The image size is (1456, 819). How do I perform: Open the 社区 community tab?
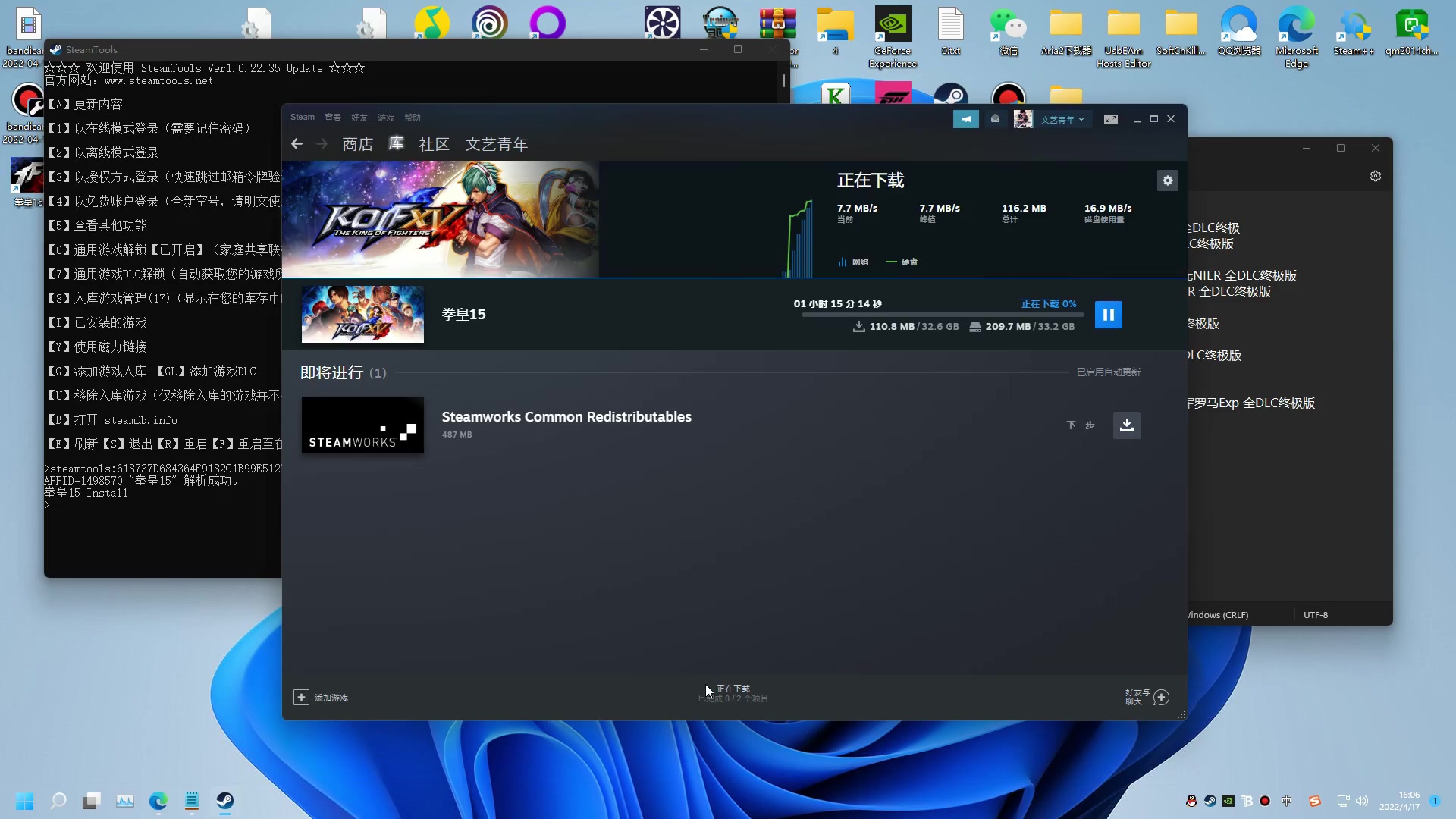coord(435,144)
